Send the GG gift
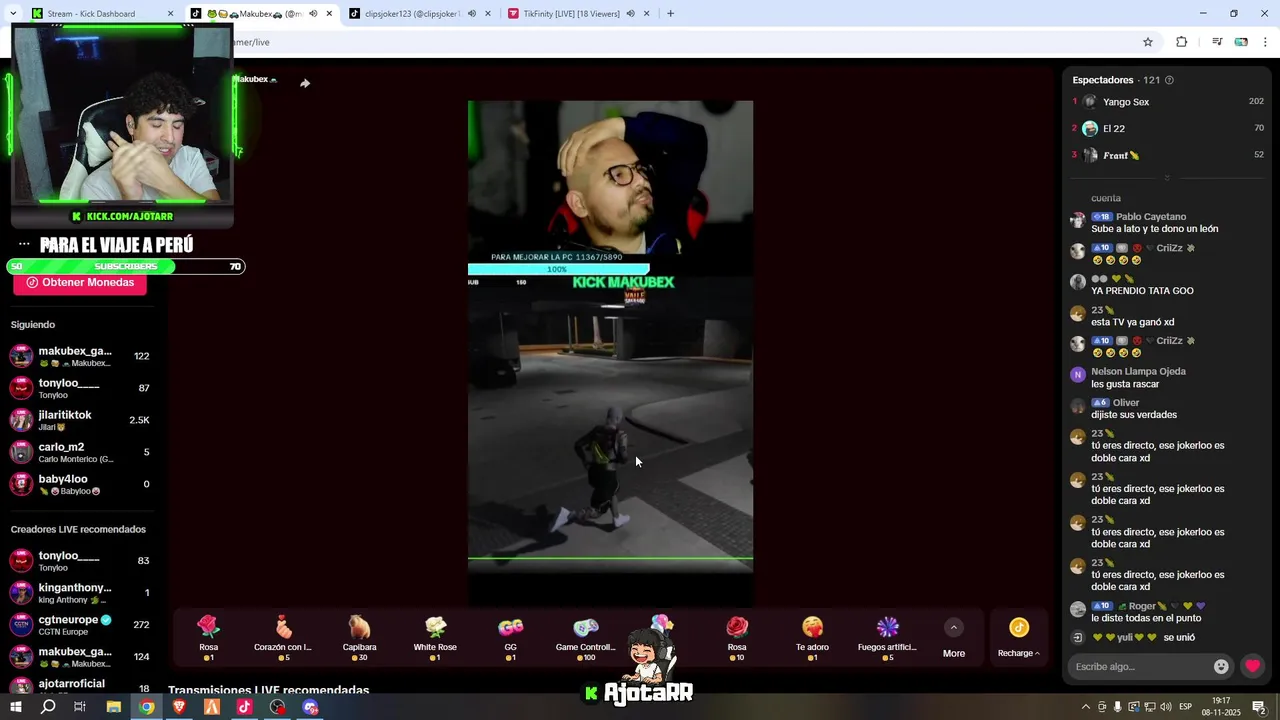 click(x=510, y=638)
